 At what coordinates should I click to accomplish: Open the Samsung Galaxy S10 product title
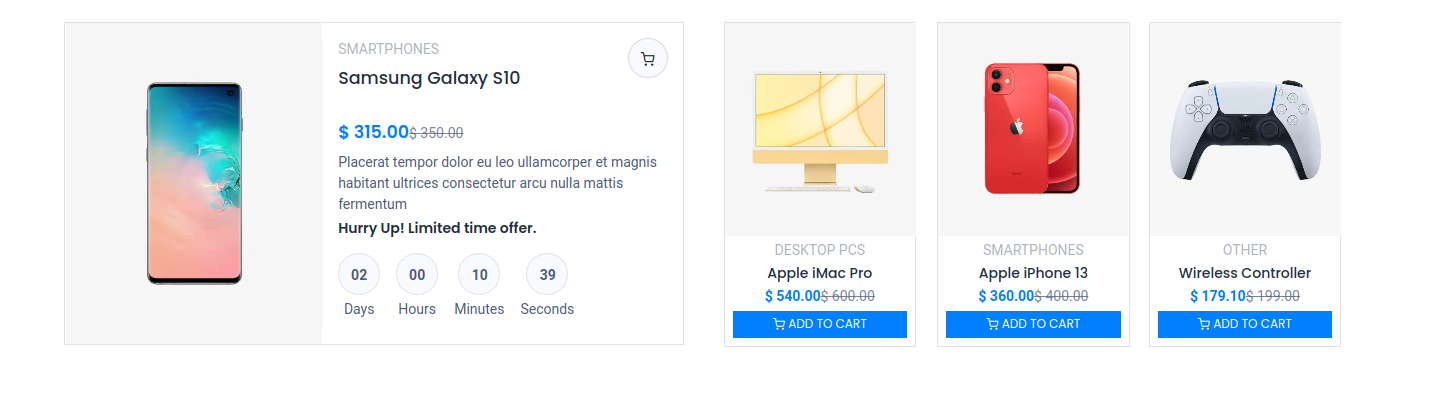[x=429, y=78]
